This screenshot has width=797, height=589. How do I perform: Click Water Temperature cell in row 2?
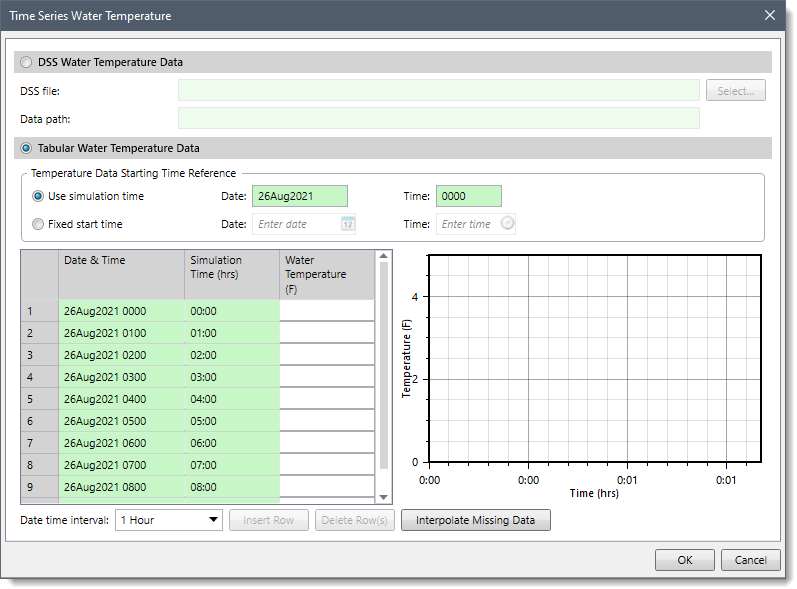coord(327,333)
